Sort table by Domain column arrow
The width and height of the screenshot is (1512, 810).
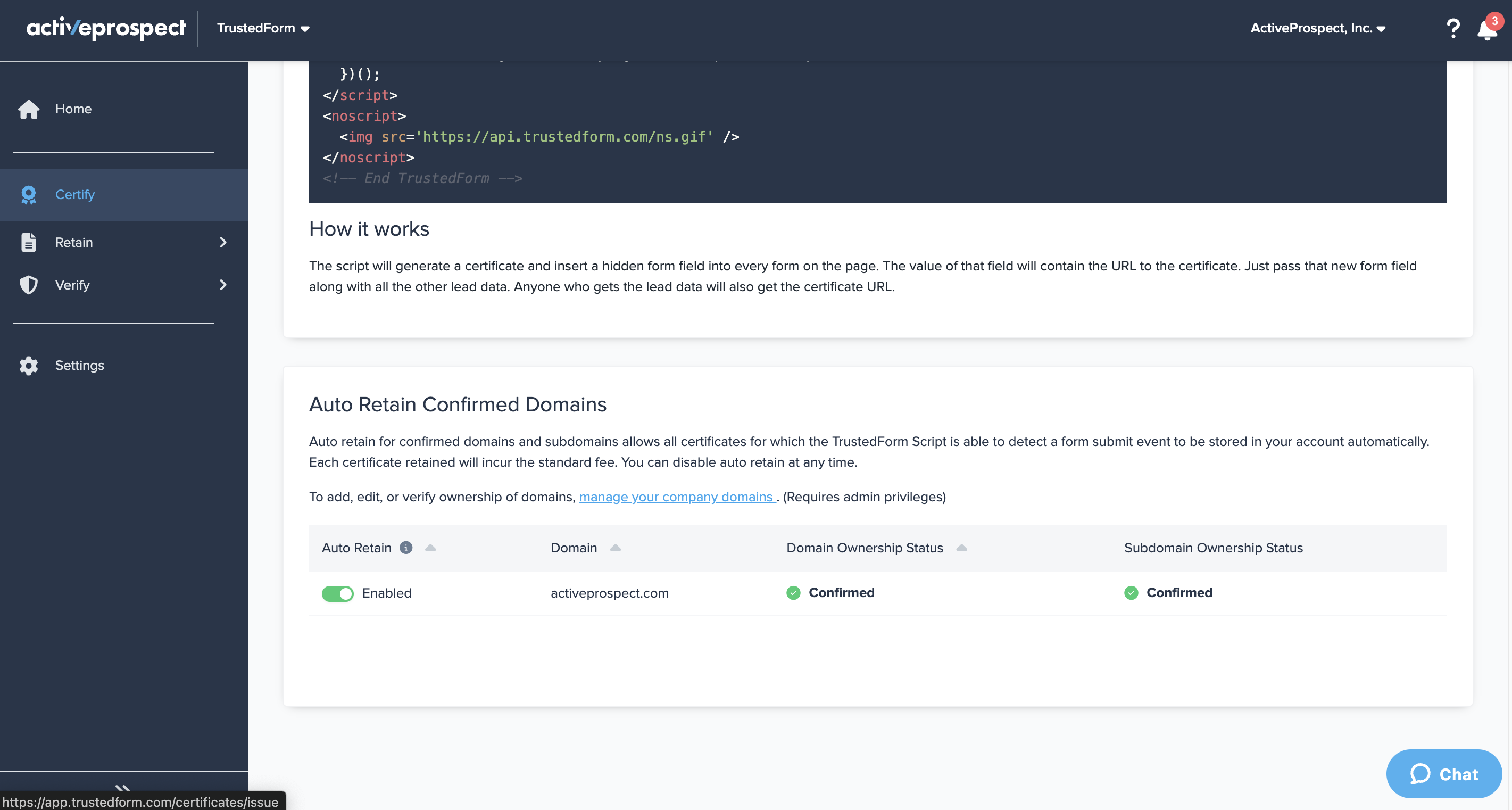tap(615, 548)
